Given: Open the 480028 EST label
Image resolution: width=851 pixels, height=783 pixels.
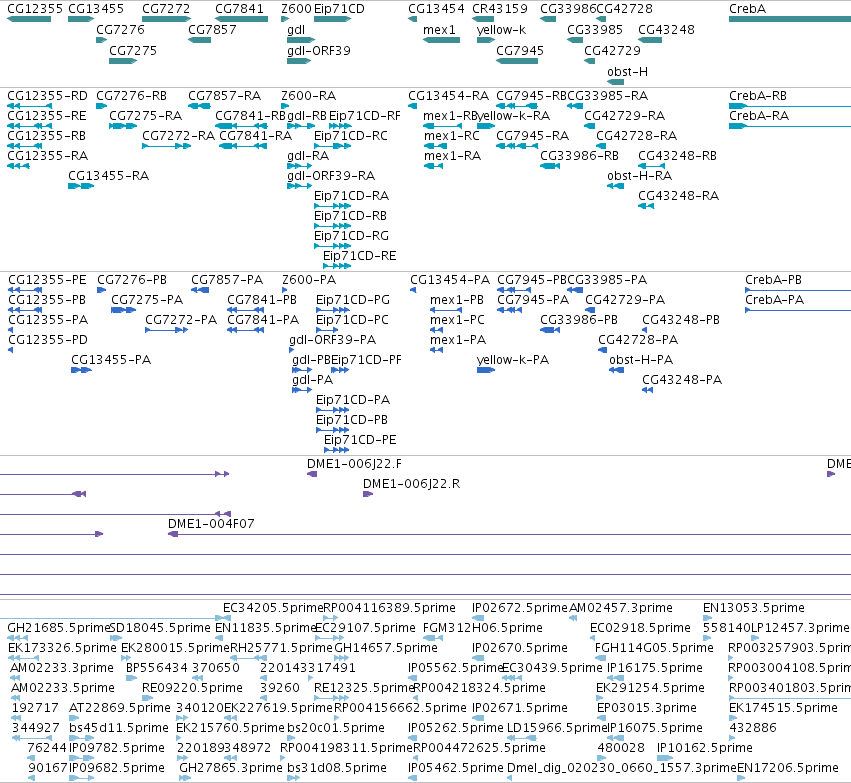Looking at the screenshot, I should [621, 748].
